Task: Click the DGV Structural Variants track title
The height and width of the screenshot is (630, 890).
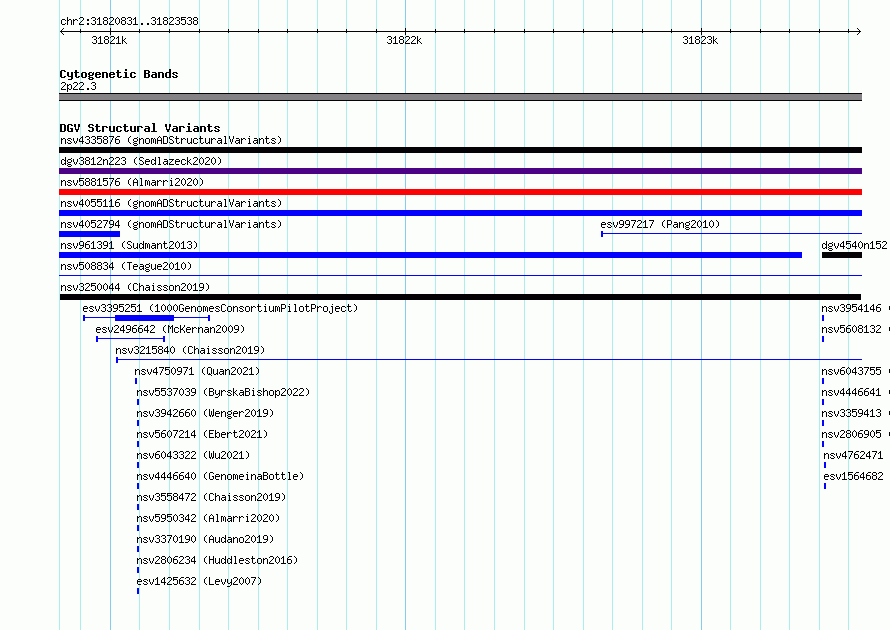Action: (140, 128)
